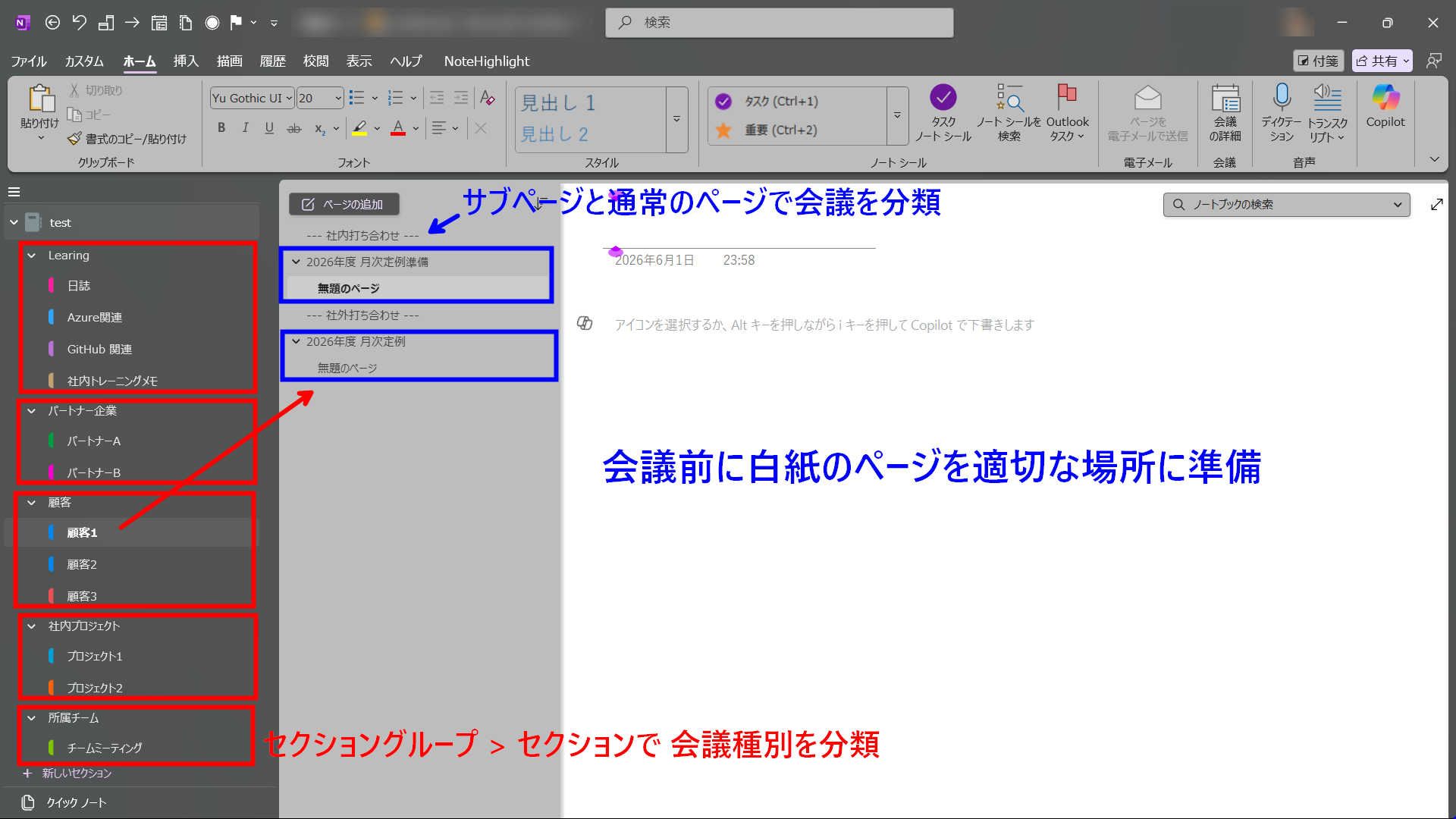Click the Paste (貼り付け) clipboard icon

click(x=40, y=99)
